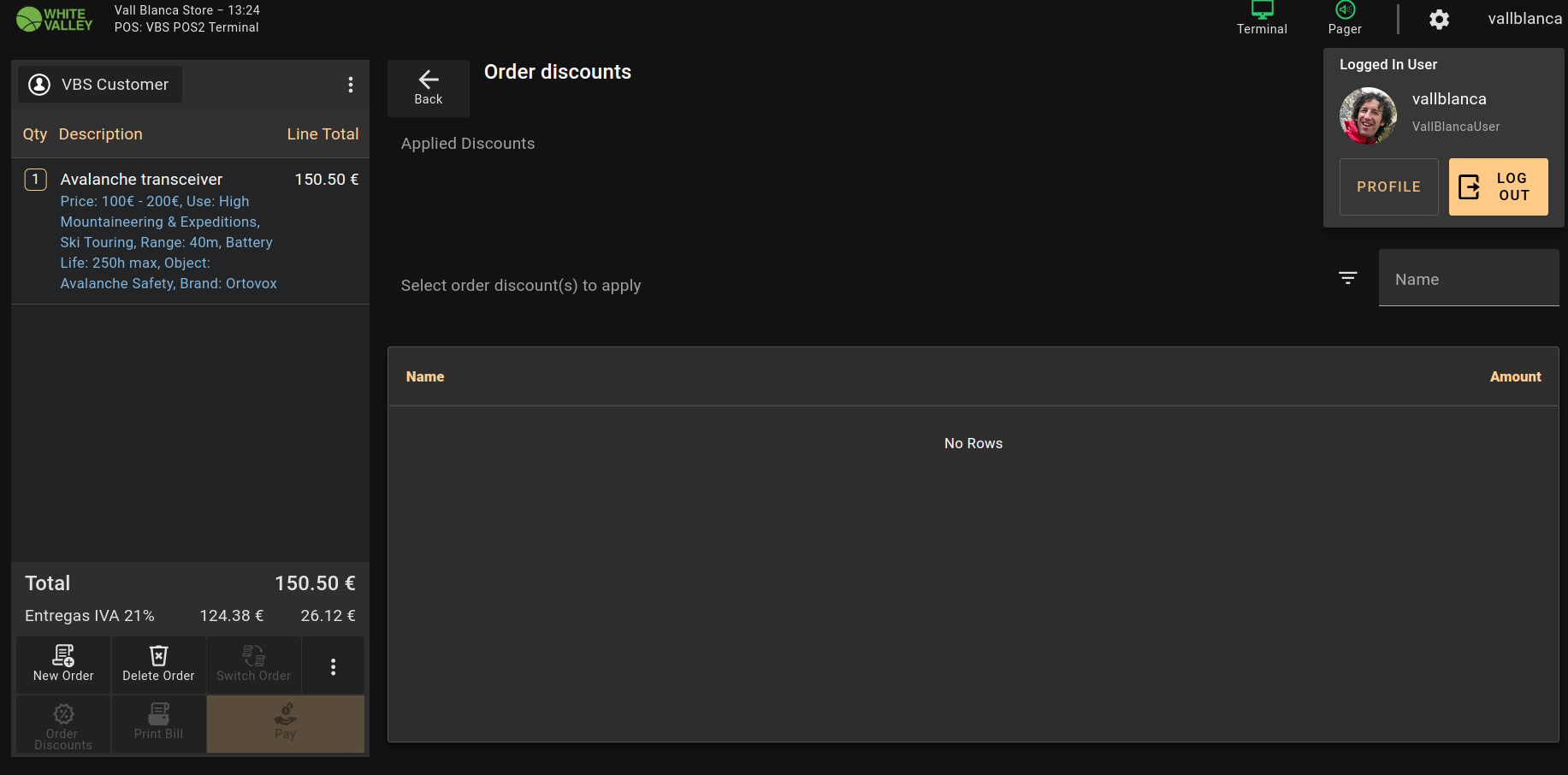
Task: Sort by the Amount column header
Action: [x=1515, y=376]
